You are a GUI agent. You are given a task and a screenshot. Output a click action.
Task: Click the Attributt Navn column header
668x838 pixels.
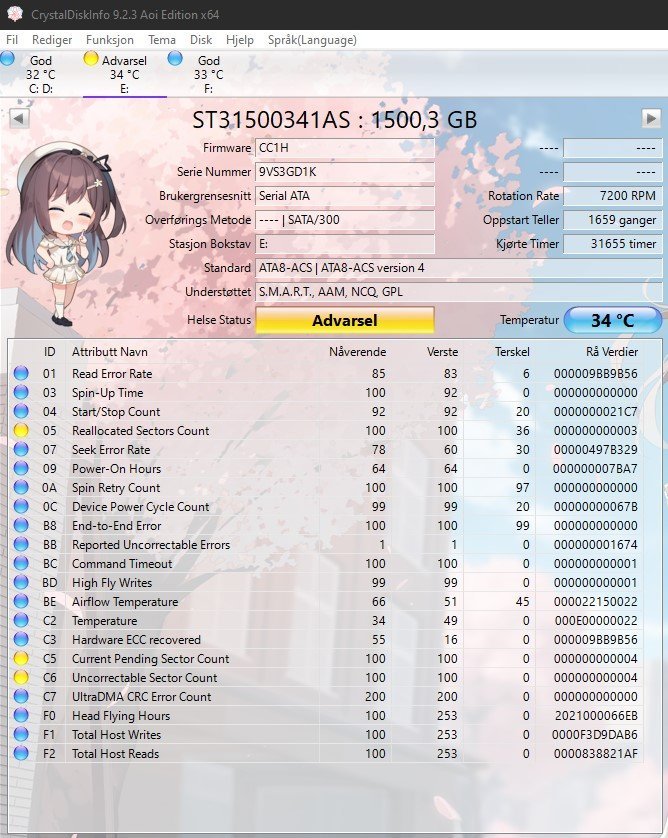click(x=110, y=352)
